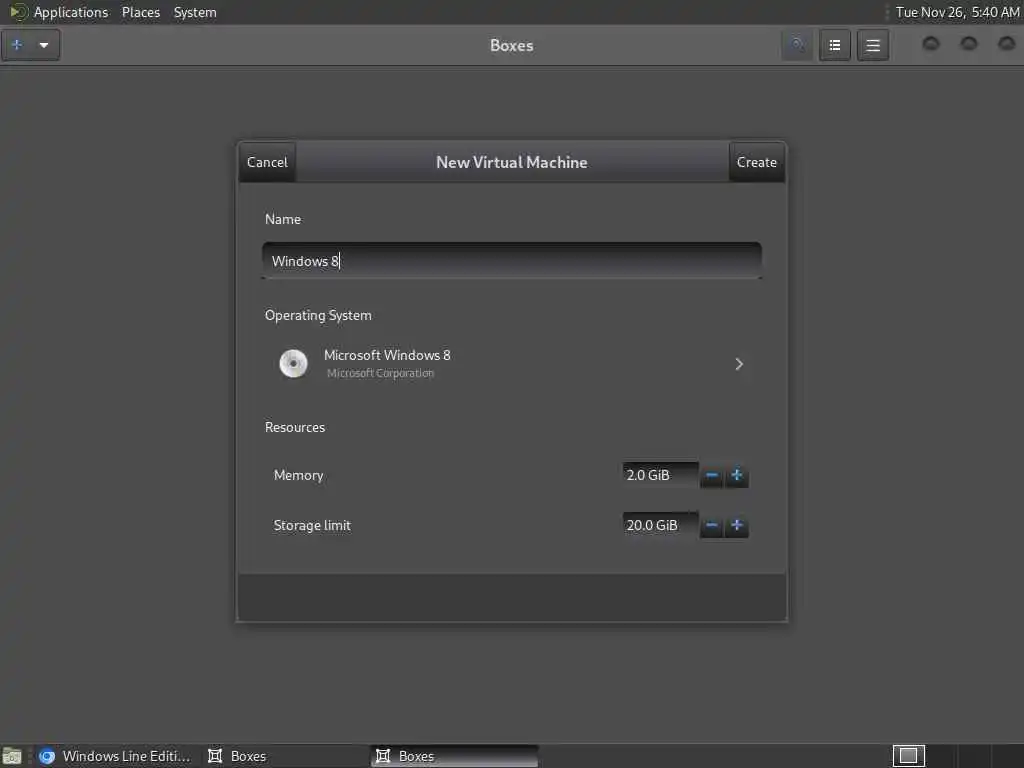Focus the Name field containing Windows 8
The width and height of the screenshot is (1024, 768).
[x=511, y=261]
